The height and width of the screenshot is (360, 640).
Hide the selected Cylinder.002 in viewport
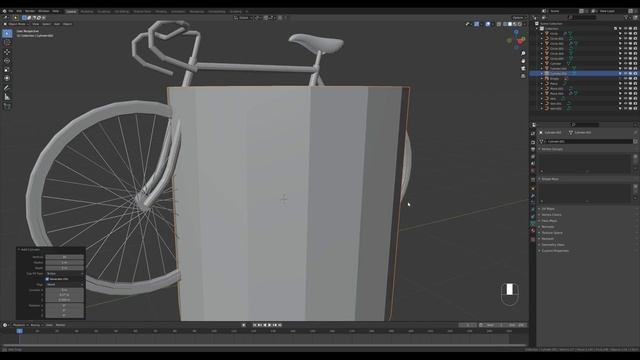coord(625,73)
